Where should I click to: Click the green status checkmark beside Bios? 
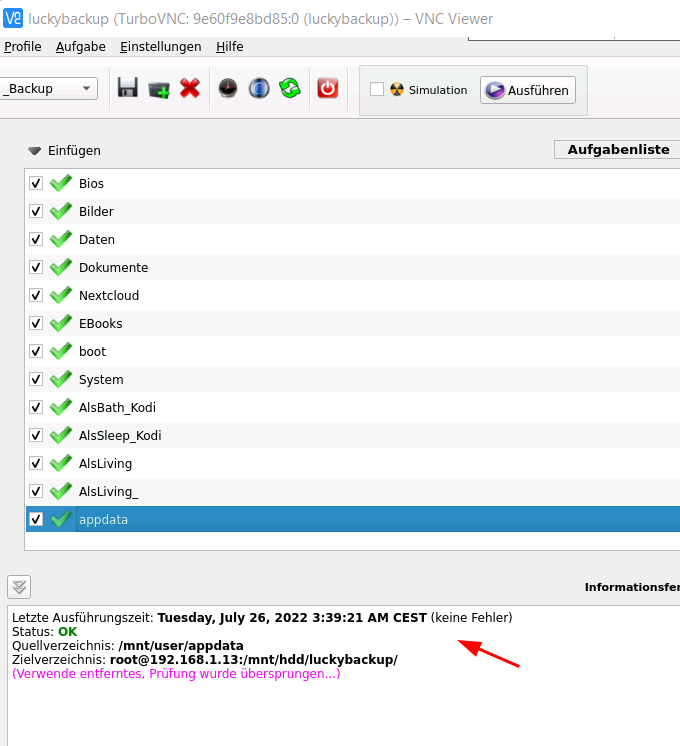pos(61,183)
